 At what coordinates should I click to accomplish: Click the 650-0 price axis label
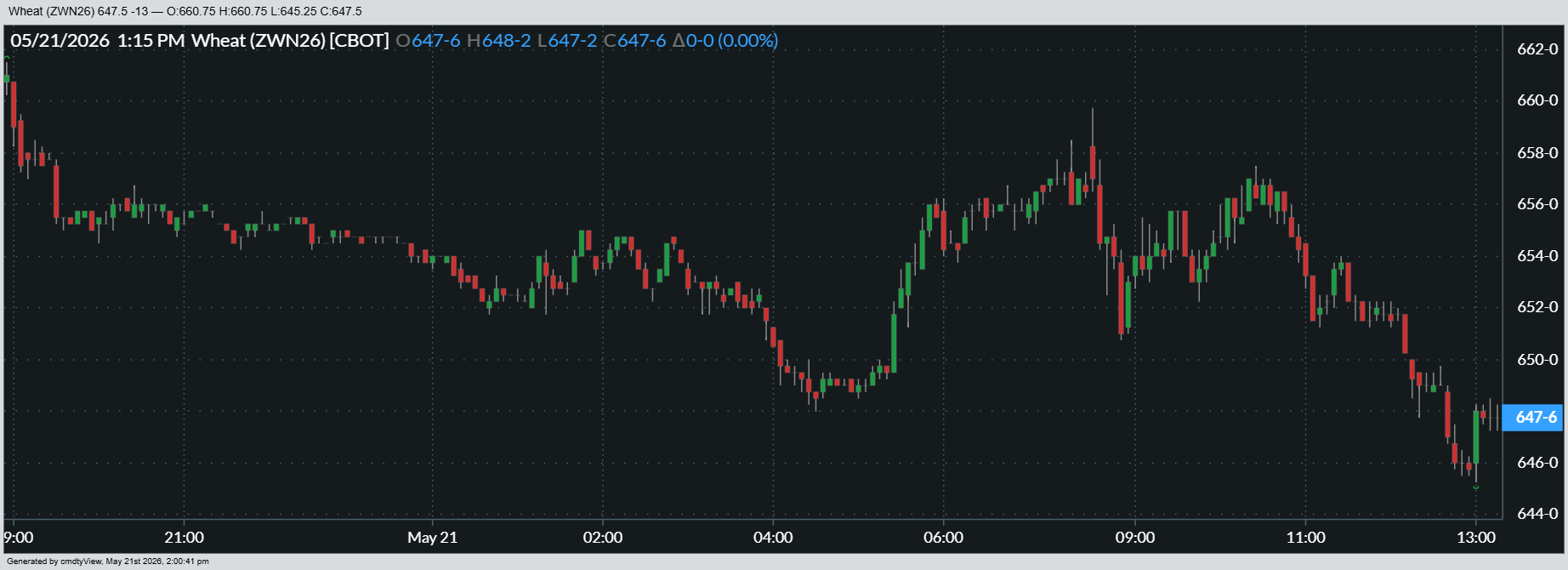[x=1537, y=360]
